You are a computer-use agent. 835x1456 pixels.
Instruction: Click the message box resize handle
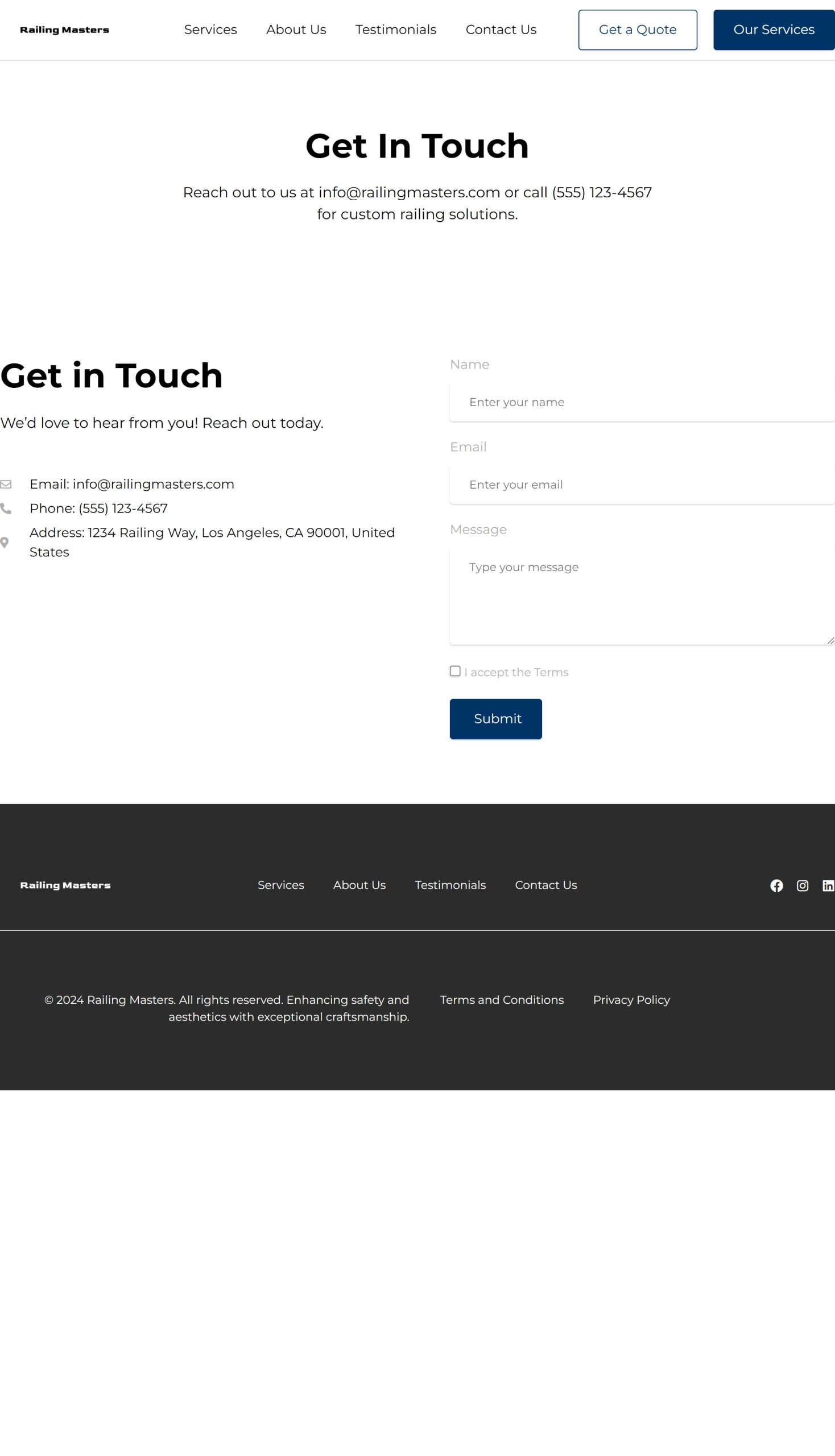click(830, 640)
